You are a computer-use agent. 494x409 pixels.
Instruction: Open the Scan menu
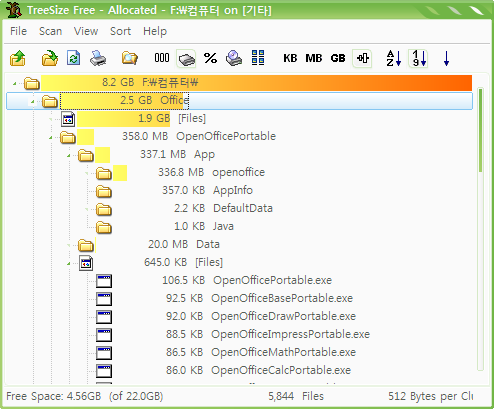coord(50,31)
